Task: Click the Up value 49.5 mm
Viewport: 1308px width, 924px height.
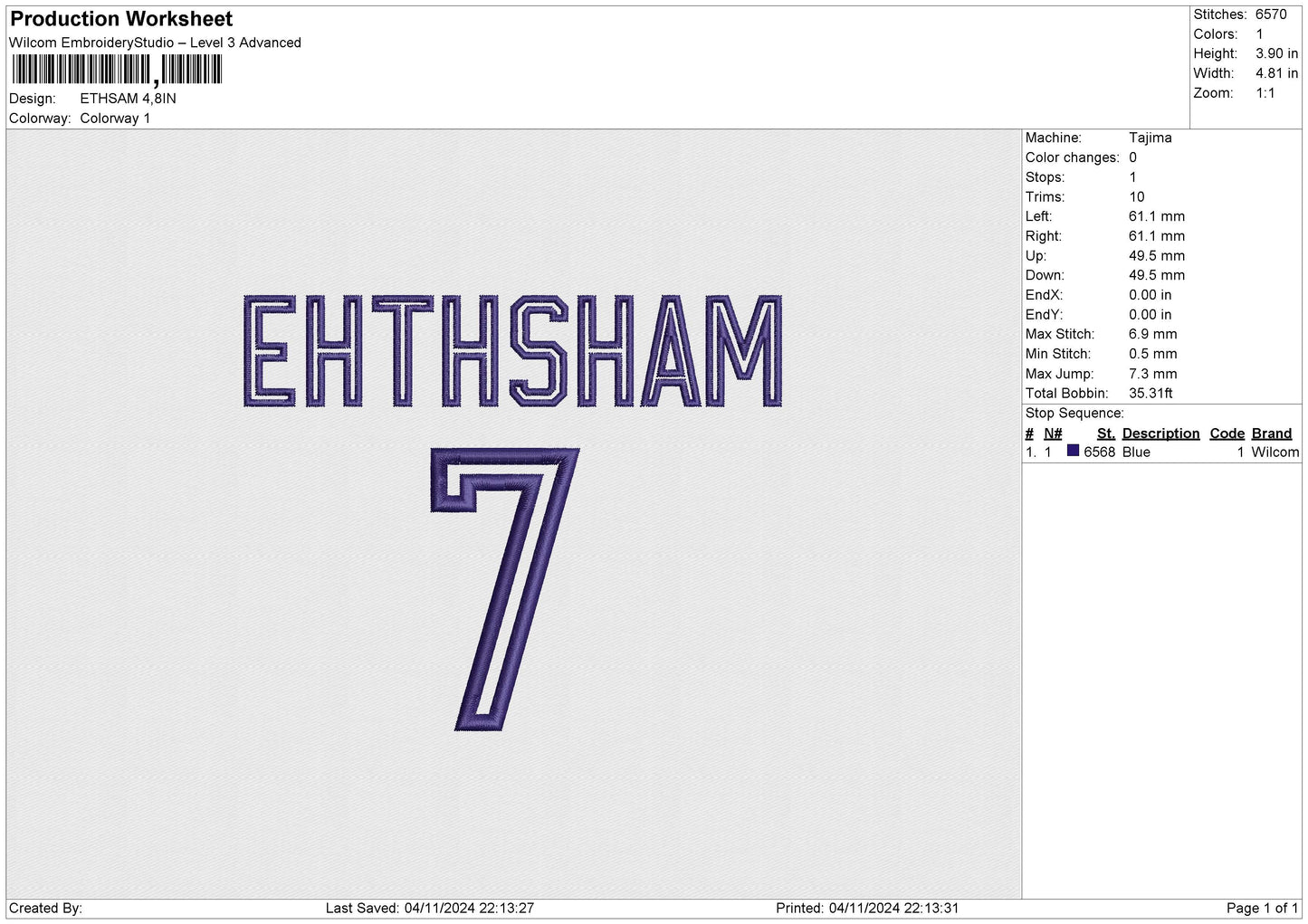Action: 1157,256
